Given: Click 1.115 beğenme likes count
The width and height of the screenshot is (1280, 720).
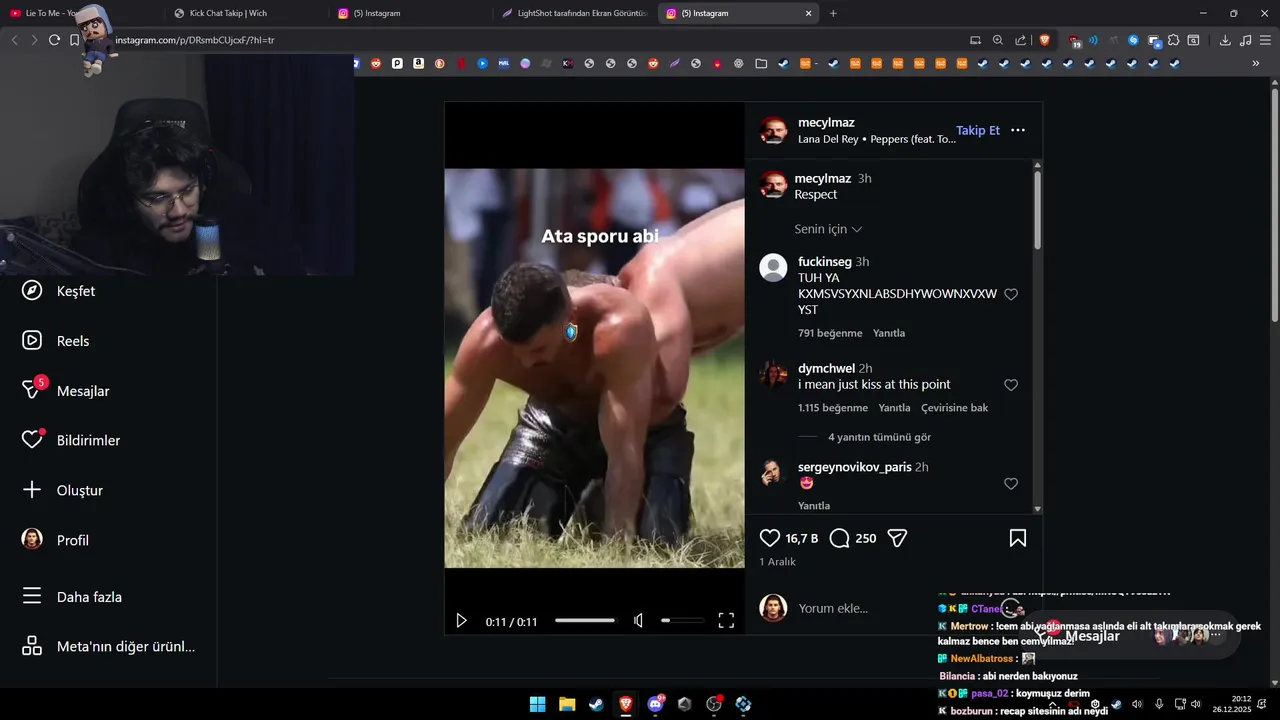Looking at the screenshot, I should pos(833,408).
